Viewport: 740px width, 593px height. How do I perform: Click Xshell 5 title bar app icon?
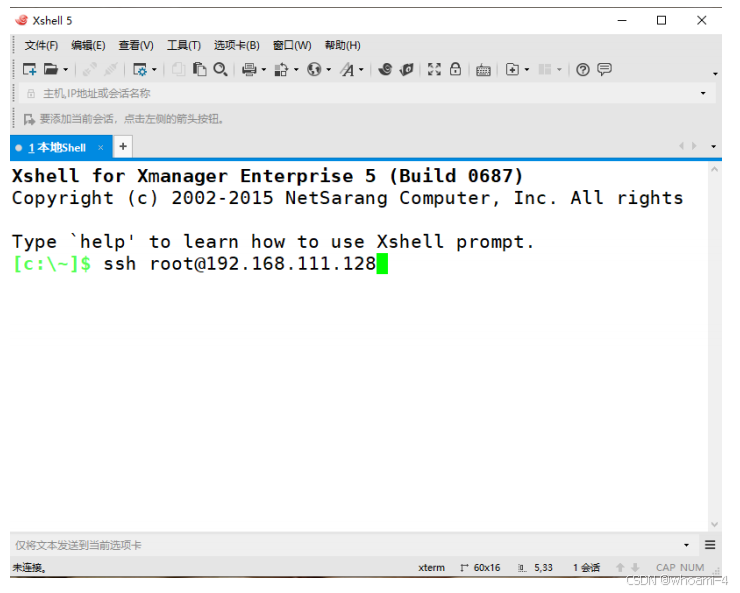21,20
